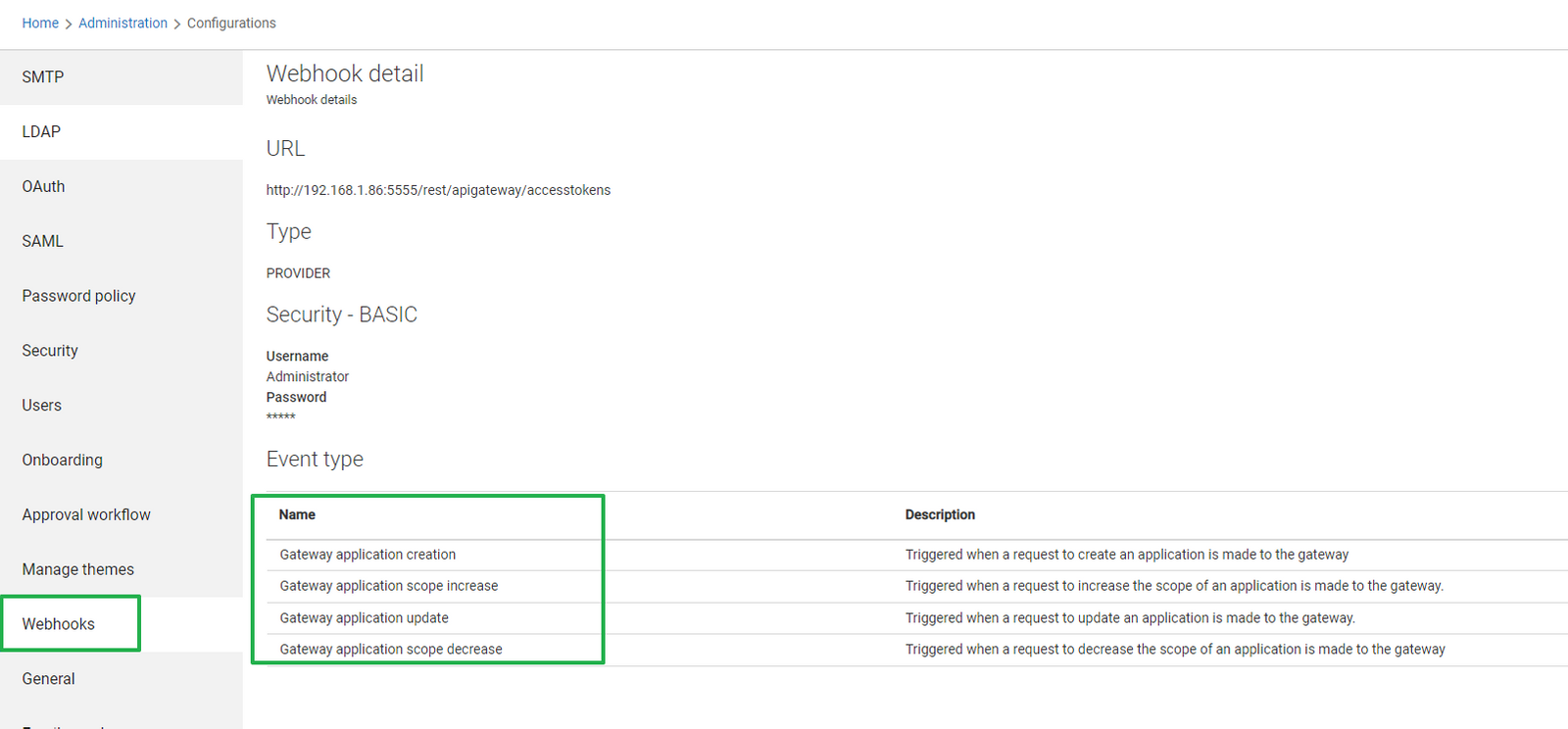Click the Description column header
Viewport: 1568px width, 729px height.
(x=939, y=515)
